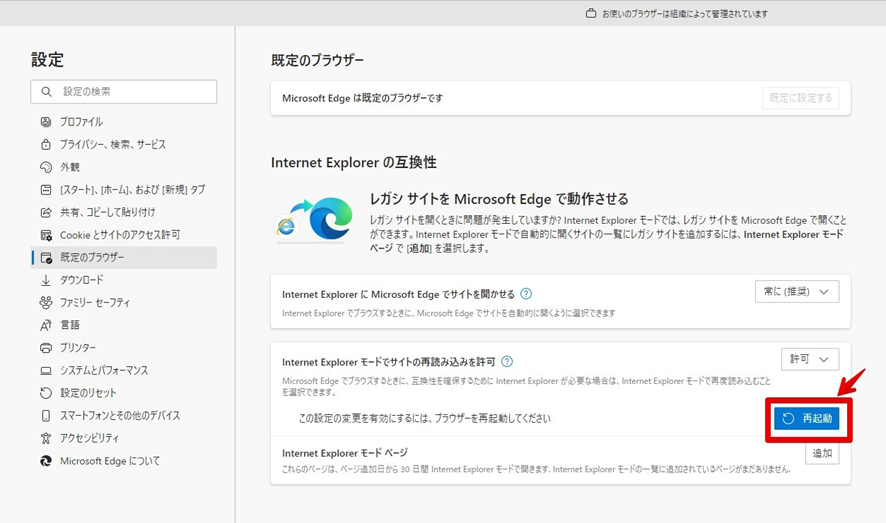Image resolution: width=886 pixels, height=523 pixels.
Task: Click the printer icon beside プリンター
Action: point(46,348)
